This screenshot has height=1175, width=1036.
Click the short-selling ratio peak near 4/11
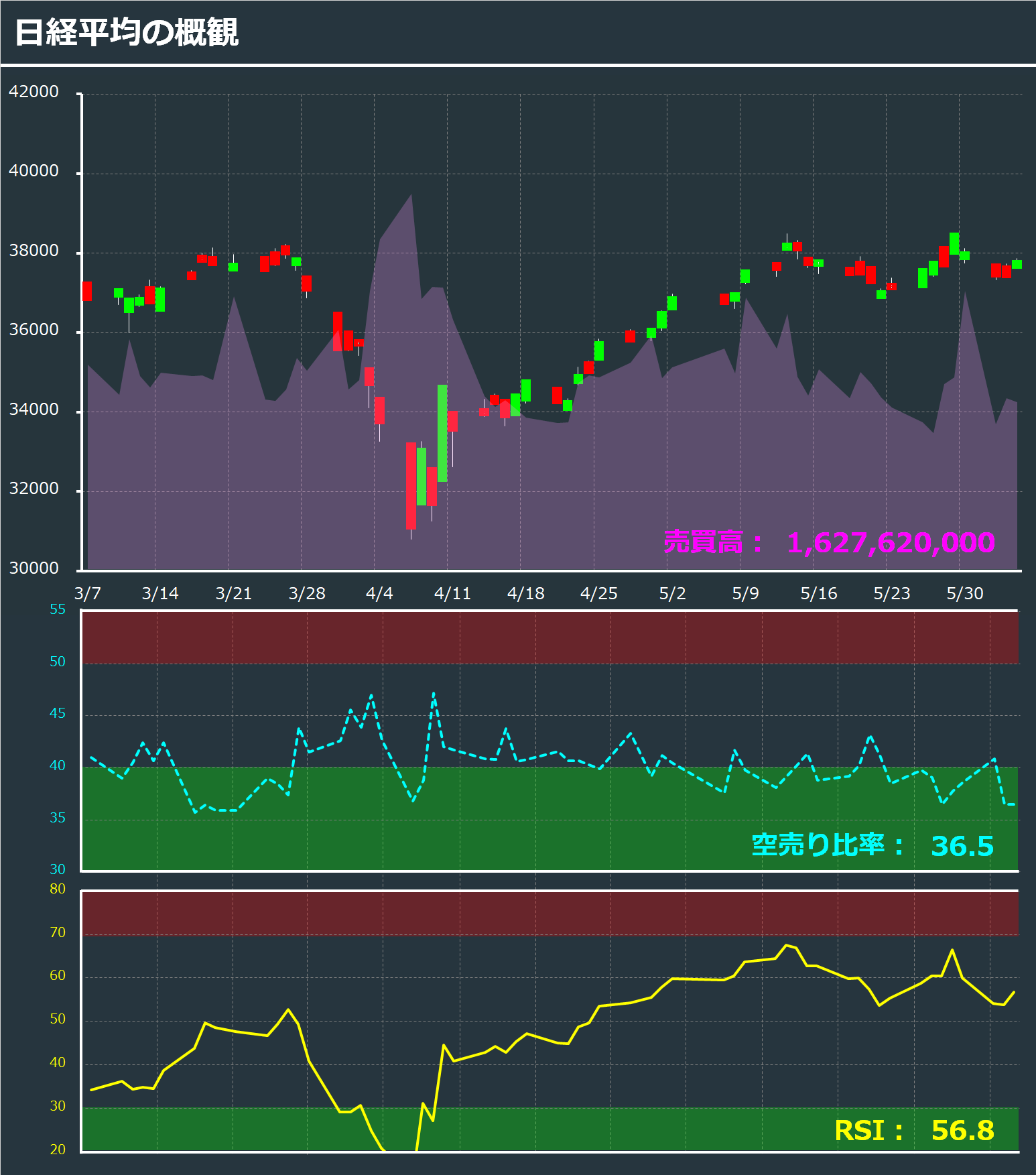pyautogui.click(x=434, y=693)
